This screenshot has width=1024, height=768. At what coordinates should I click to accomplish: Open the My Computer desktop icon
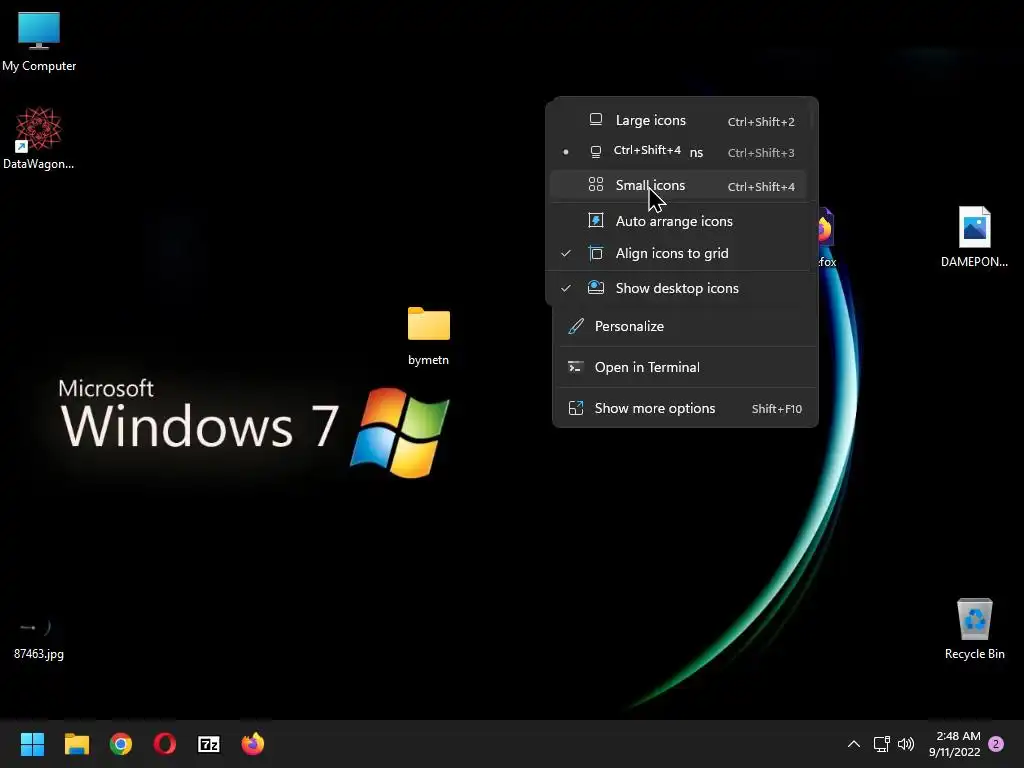click(x=39, y=42)
